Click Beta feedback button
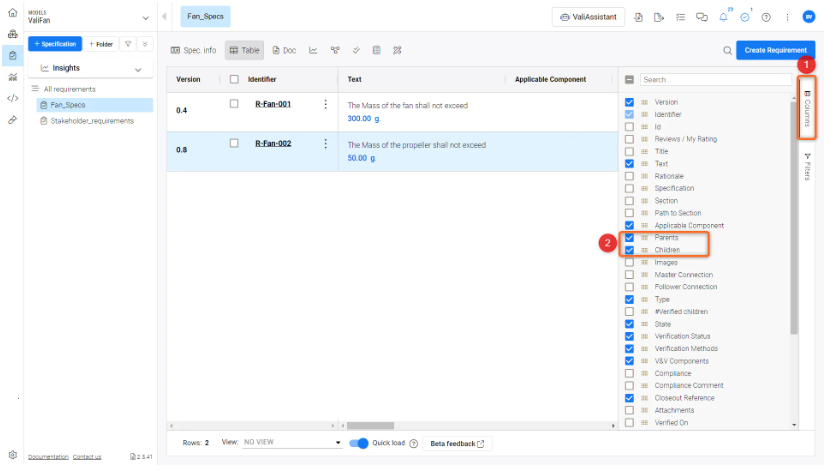Image resolution: width=835 pixels, height=473 pixels. click(457, 444)
